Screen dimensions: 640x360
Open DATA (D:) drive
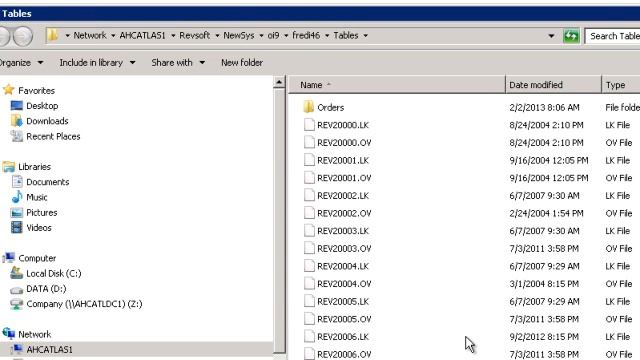pyautogui.click(x=46, y=289)
